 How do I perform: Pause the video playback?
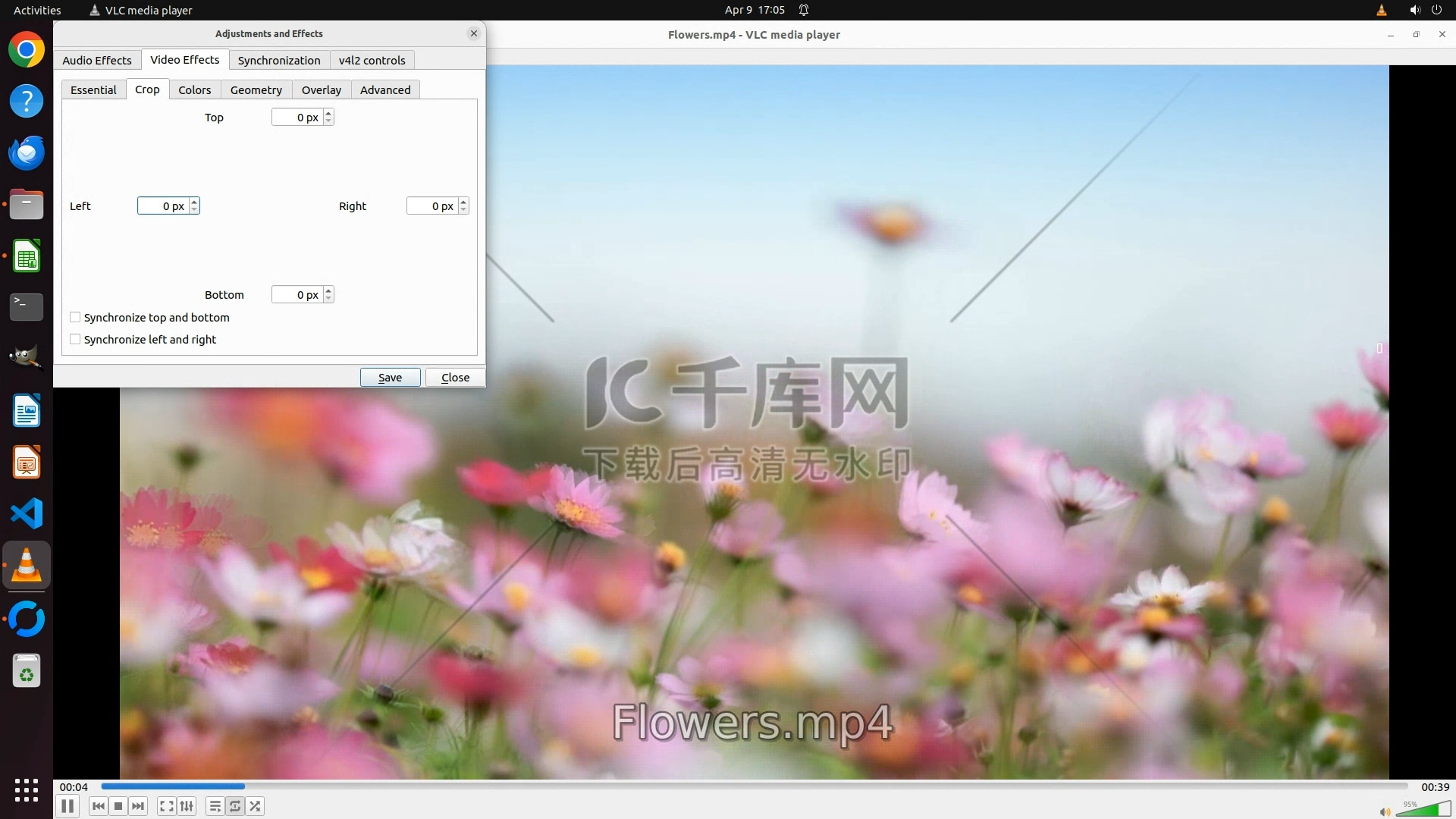click(67, 806)
